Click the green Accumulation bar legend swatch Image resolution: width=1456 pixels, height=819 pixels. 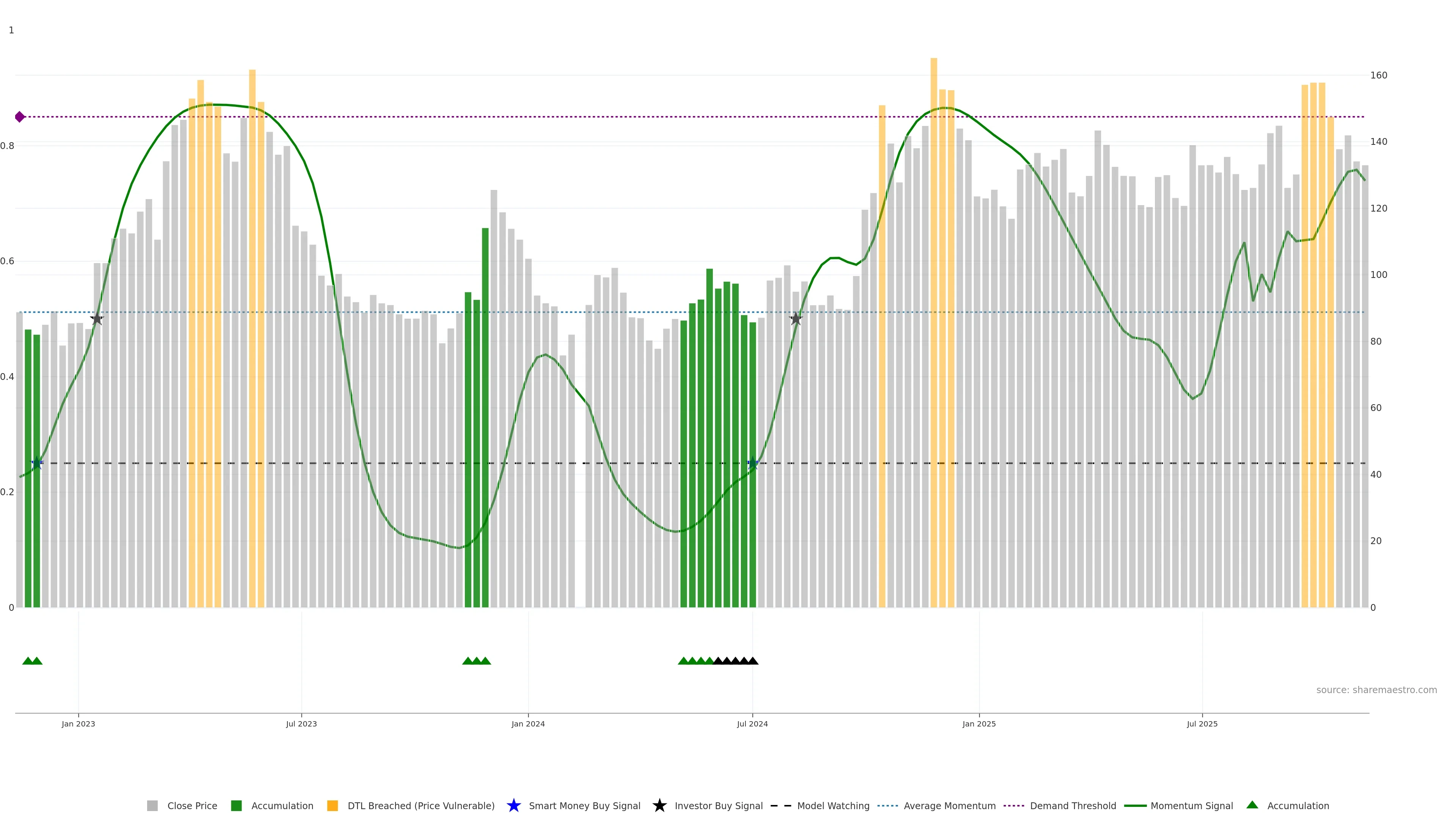pos(236,806)
